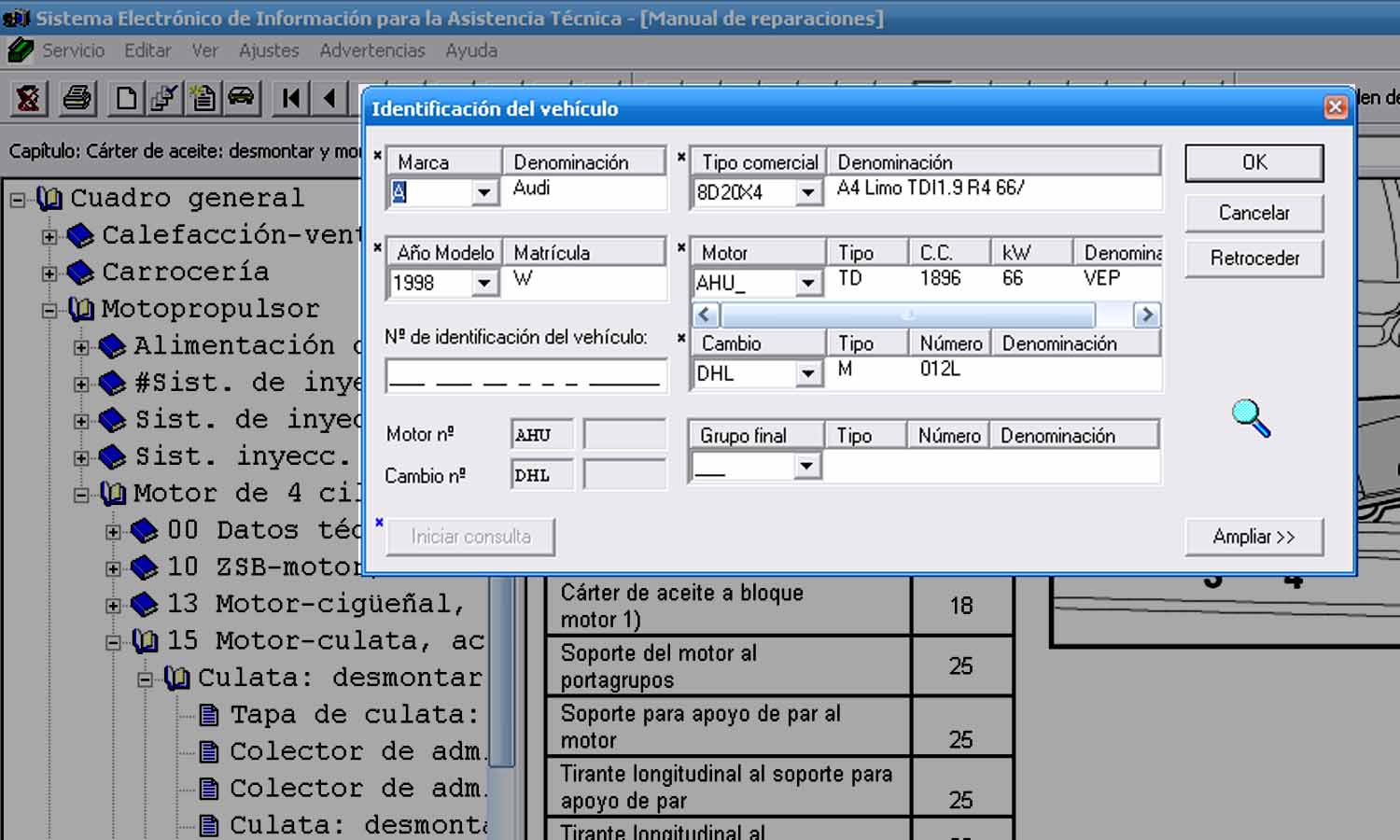Click the page icon of Tapa de culata
The width and height of the screenshot is (1400, 840).
(210, 715)
